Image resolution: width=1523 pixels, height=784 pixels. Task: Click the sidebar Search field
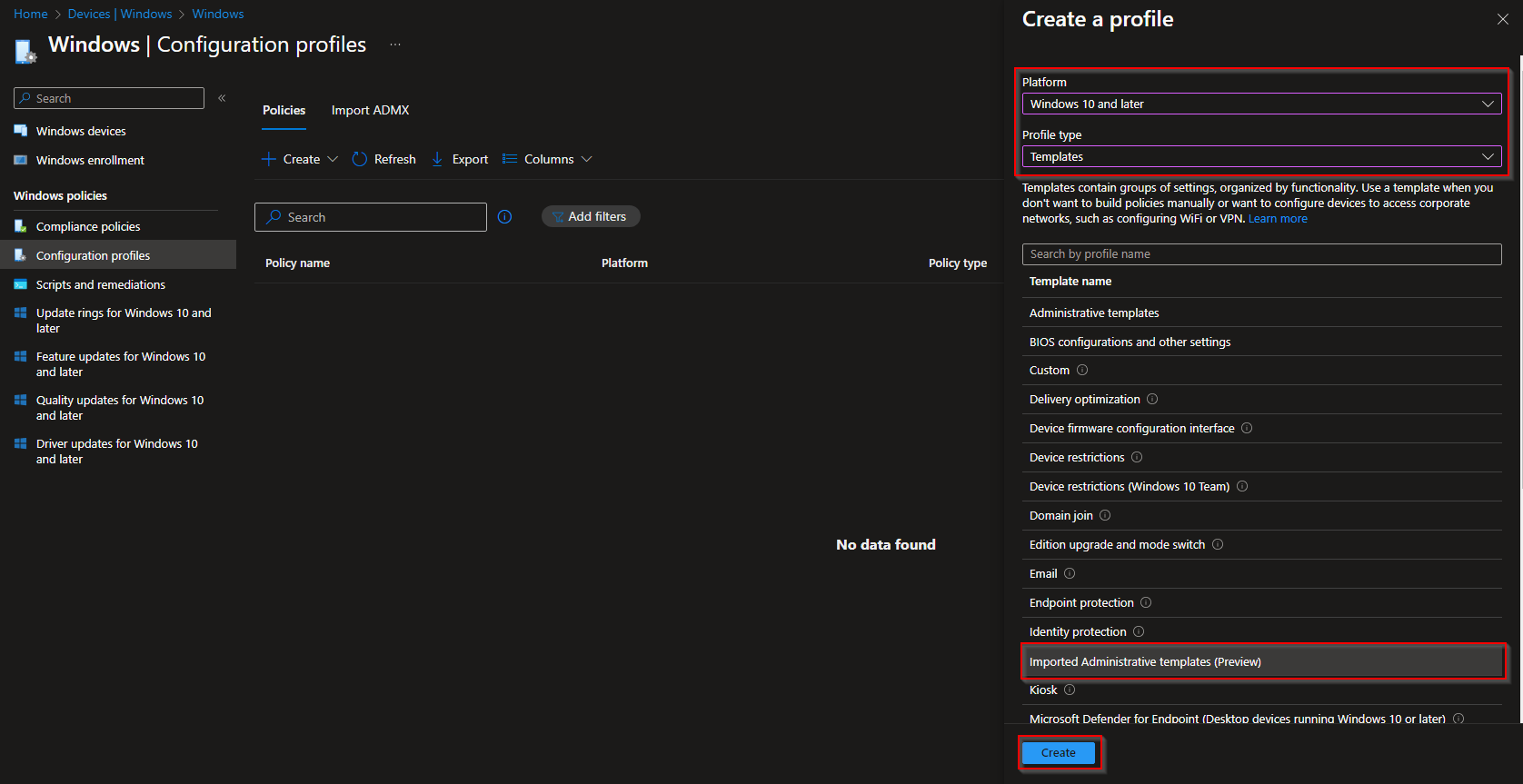pyautogui.click(x=109, y=98)
